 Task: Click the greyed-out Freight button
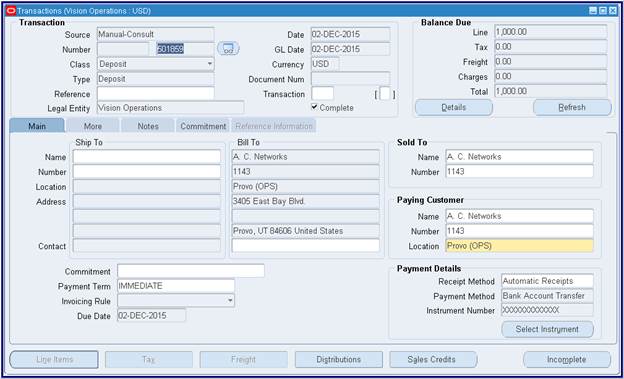(x=244, y=359)
